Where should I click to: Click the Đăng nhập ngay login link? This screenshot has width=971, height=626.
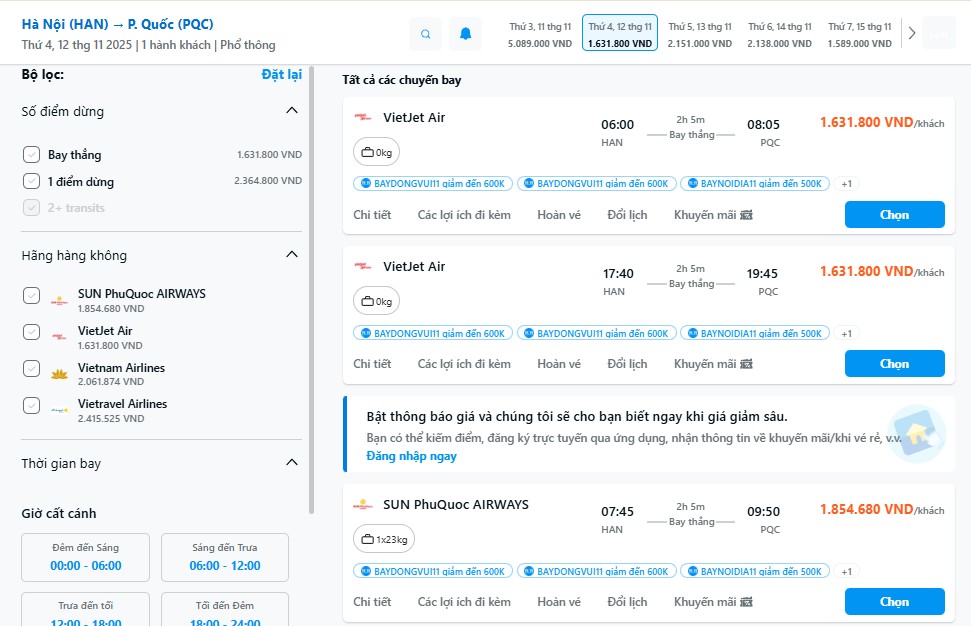click(411, 456)
